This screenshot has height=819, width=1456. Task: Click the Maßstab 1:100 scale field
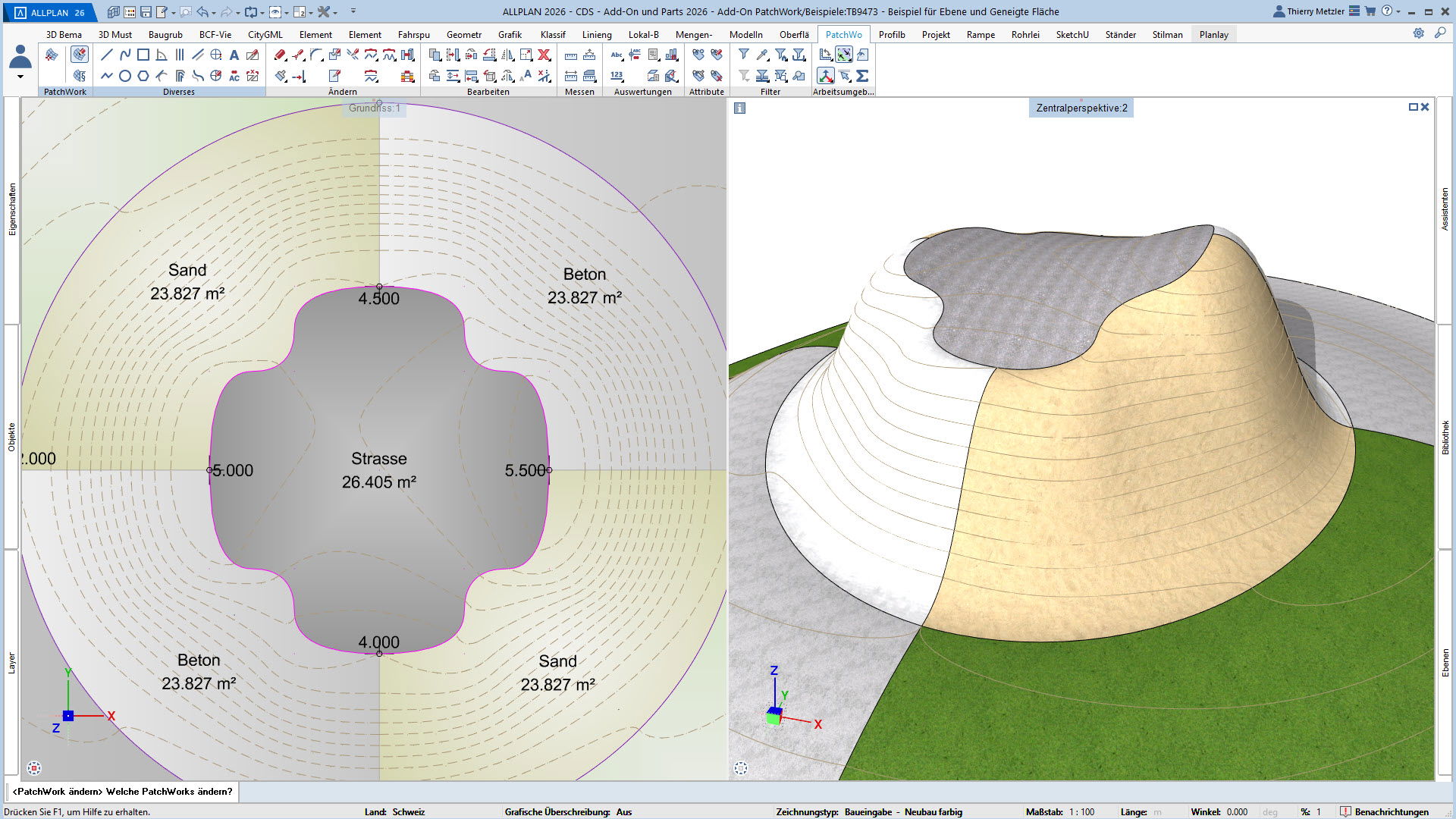click(1081, 811)
